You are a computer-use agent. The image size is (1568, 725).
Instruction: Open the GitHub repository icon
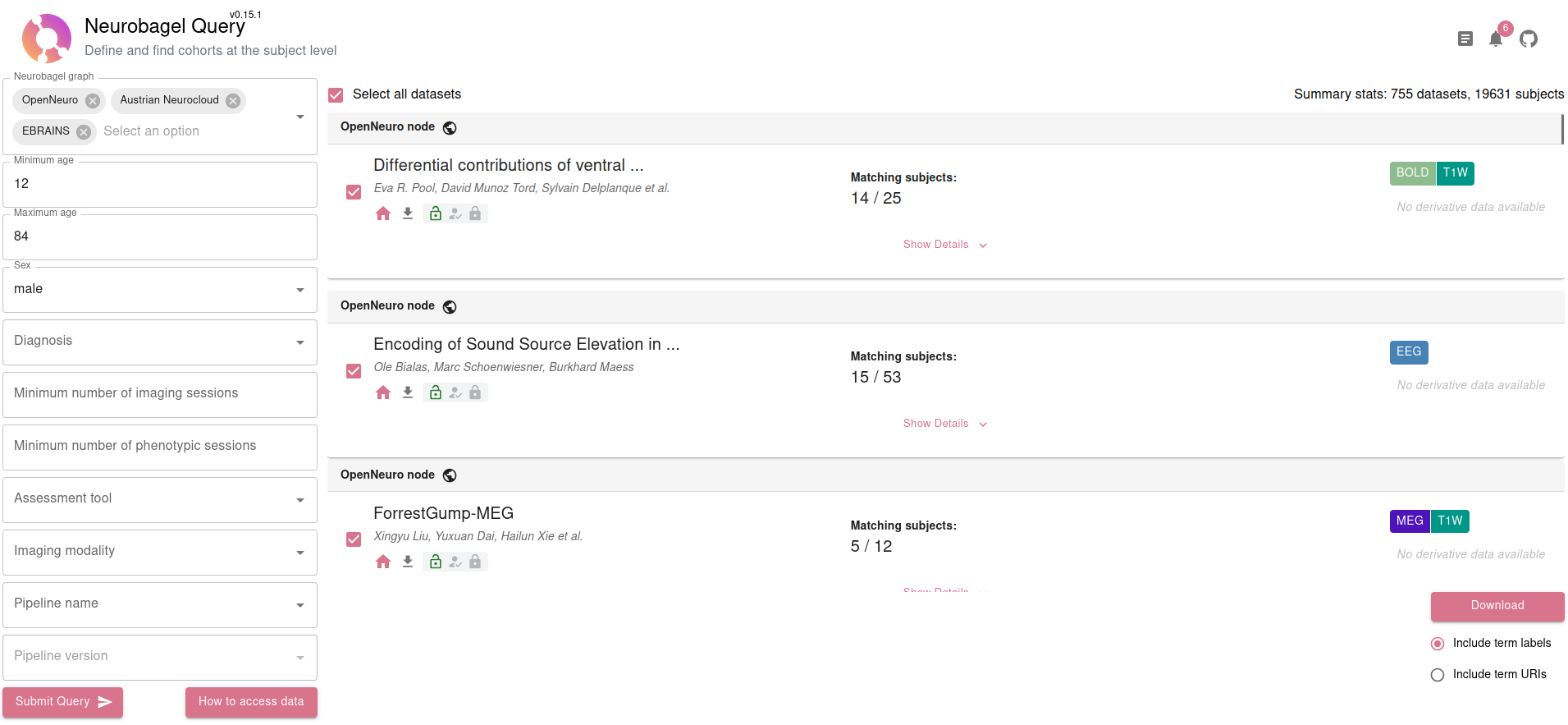(1528, 39)
